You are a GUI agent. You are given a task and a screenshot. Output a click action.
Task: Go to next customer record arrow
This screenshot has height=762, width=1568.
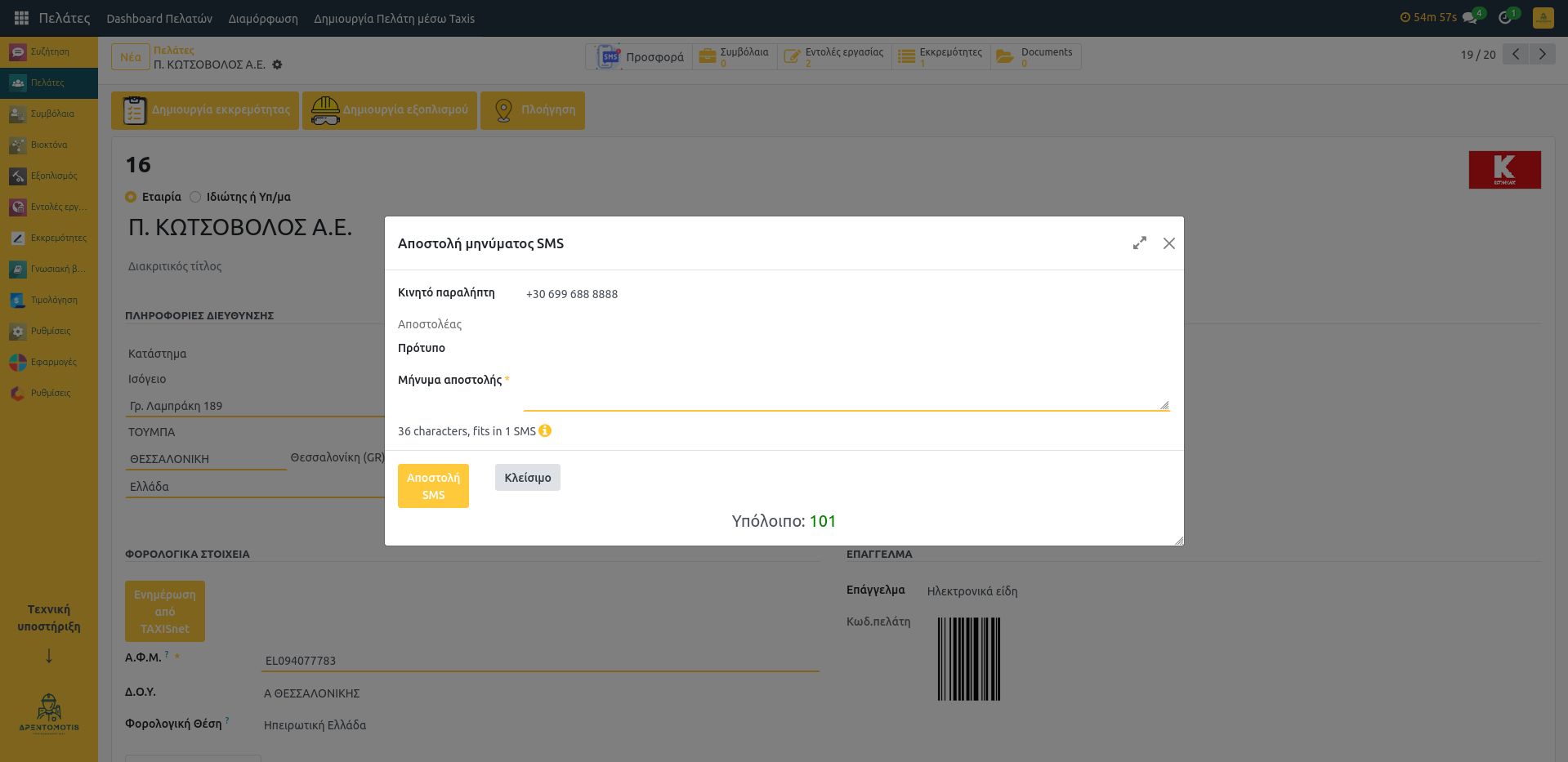(x=1542, y=55)
